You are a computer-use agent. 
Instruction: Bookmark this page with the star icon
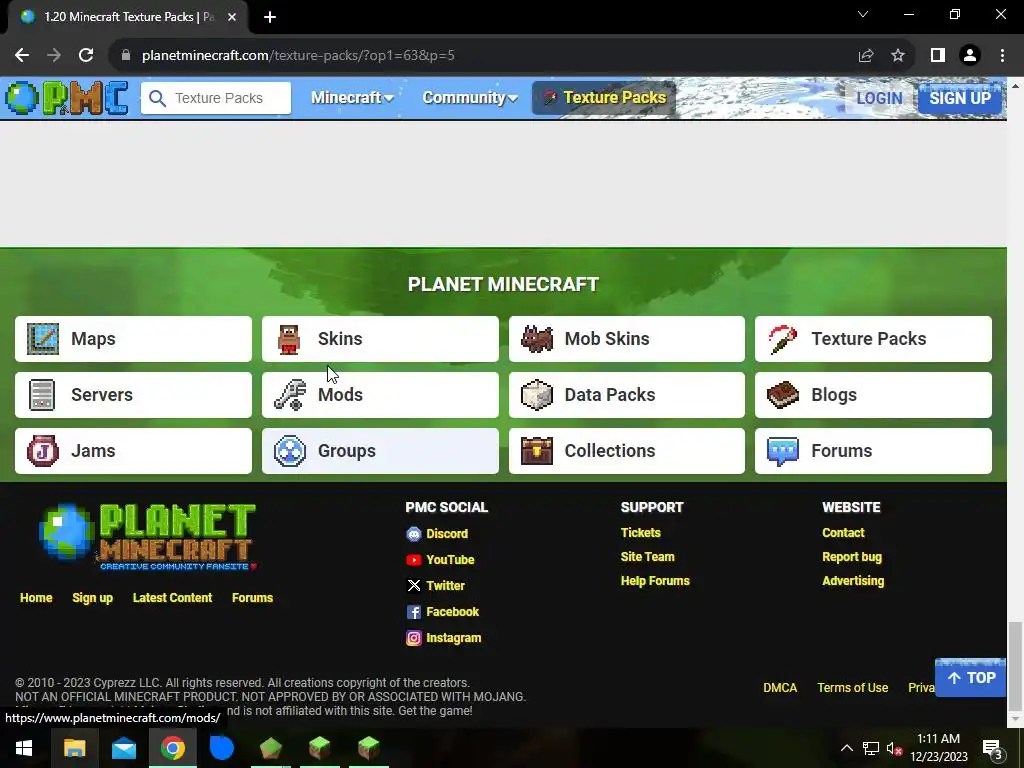coord(898,56)
